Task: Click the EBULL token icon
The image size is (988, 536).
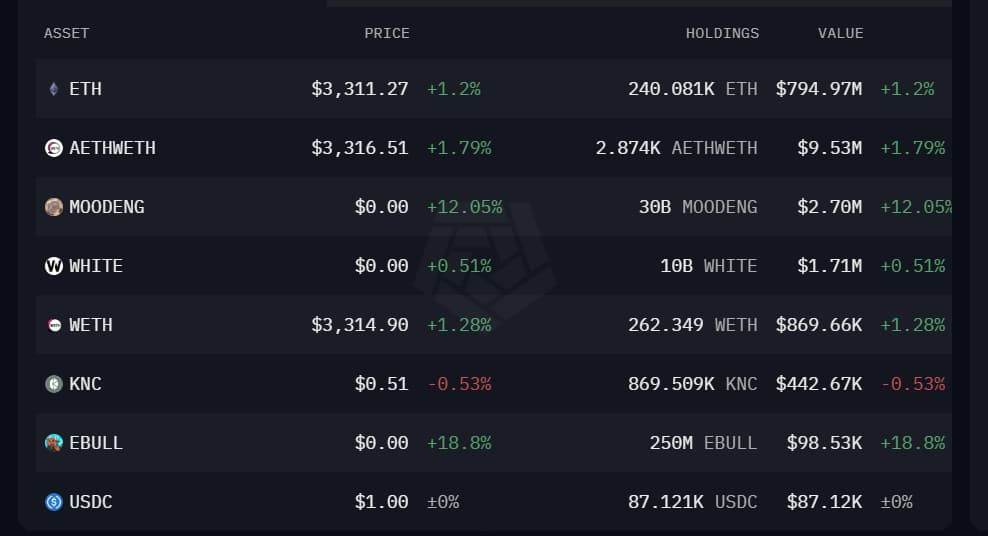Action: 54,443
